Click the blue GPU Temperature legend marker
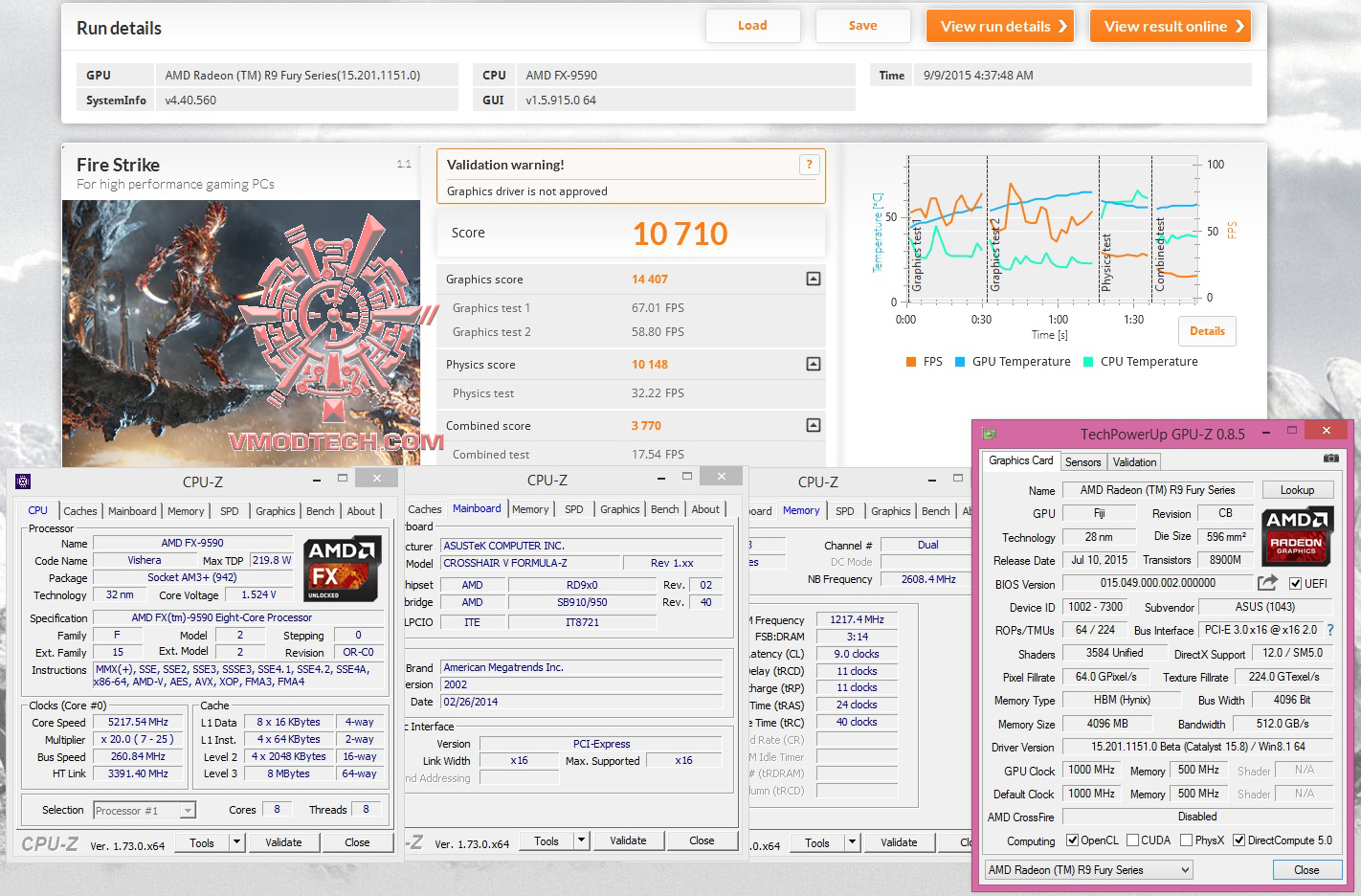Screen dimensions: 1361x896 tap(960, 362)
